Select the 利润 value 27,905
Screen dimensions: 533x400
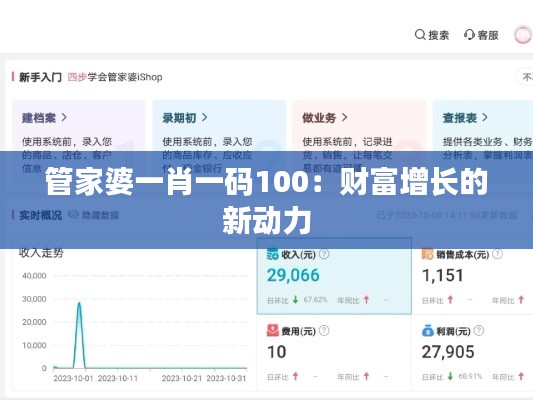448,352
